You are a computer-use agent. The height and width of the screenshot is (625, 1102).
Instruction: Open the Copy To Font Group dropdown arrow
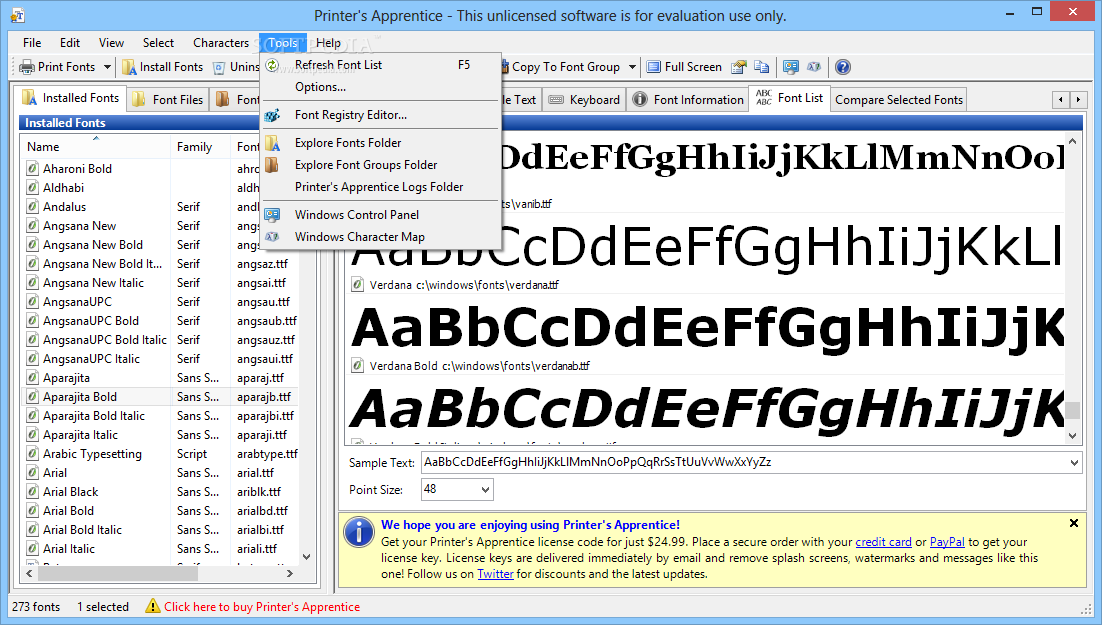pyautogui.click(x=632, y=67)
